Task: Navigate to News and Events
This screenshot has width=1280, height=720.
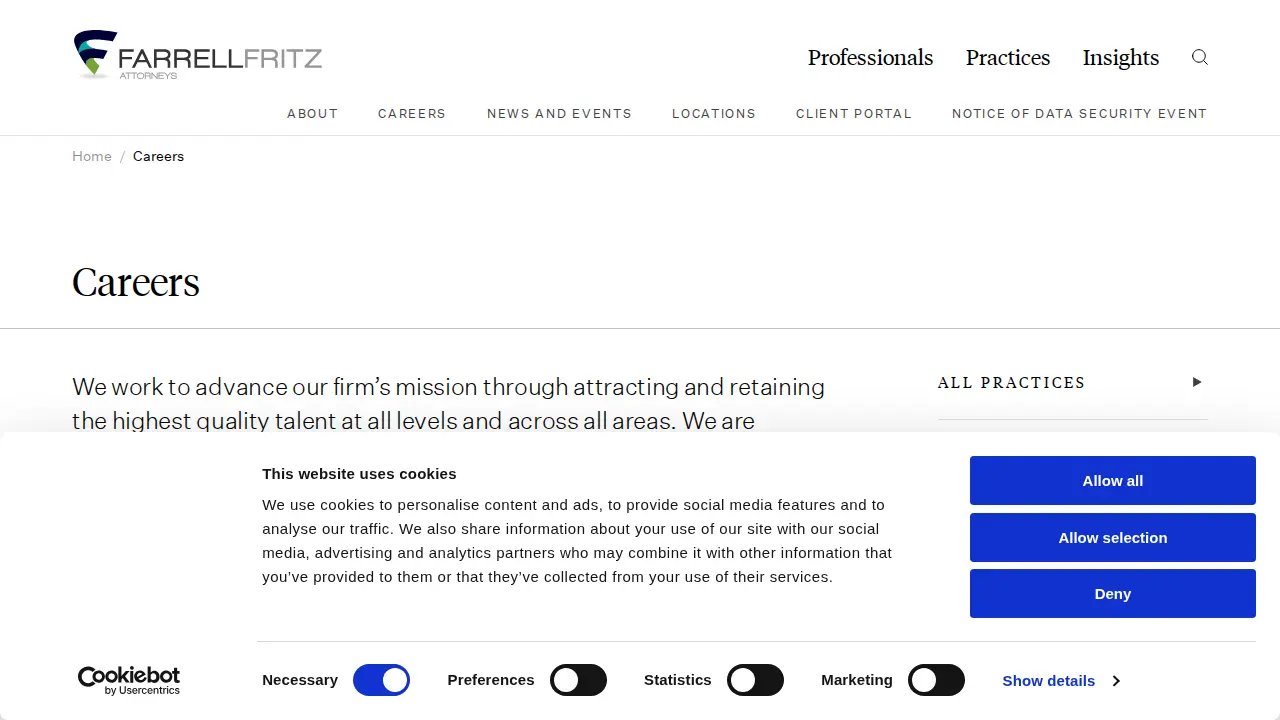Action: tap(559, 114)
